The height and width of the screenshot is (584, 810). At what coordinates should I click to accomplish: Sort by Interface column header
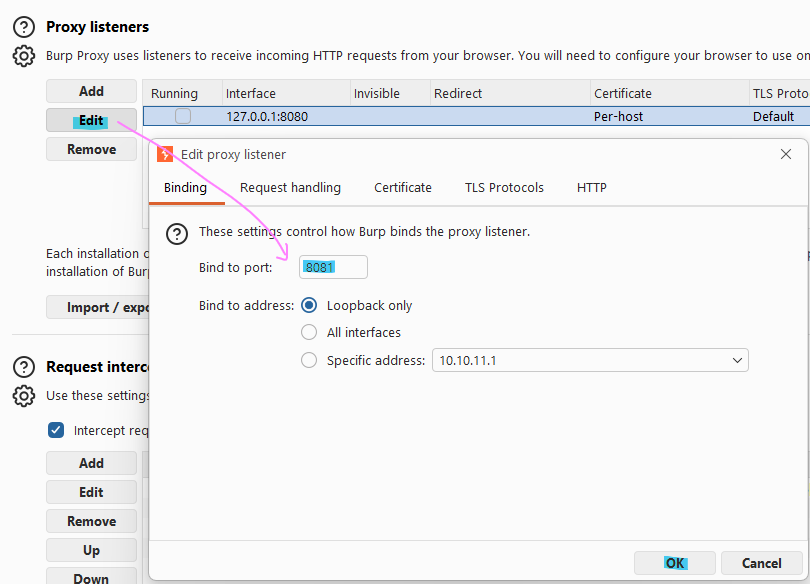pos(286,93)
